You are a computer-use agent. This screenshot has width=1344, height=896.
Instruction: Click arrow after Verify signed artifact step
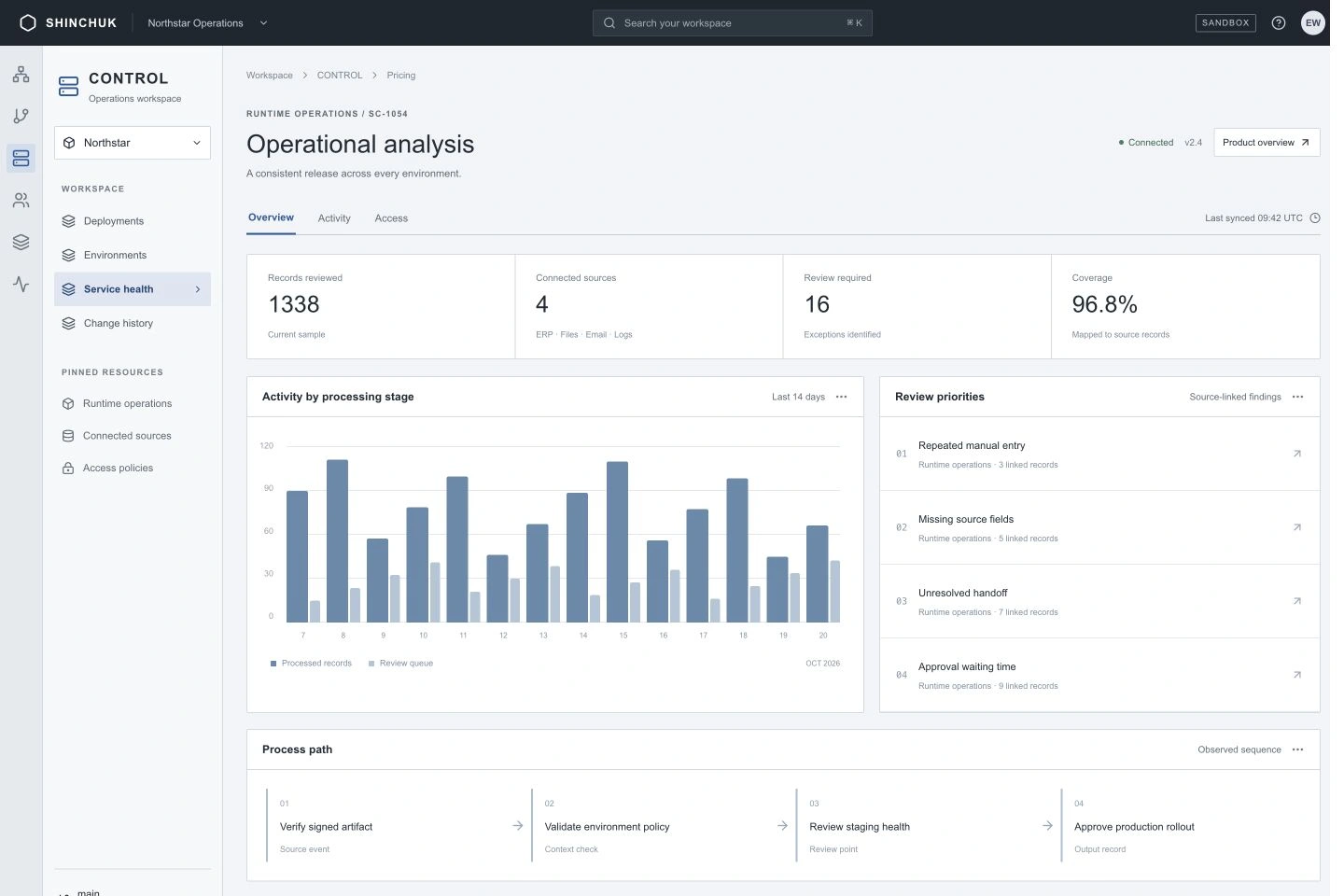tap(518, 826)
